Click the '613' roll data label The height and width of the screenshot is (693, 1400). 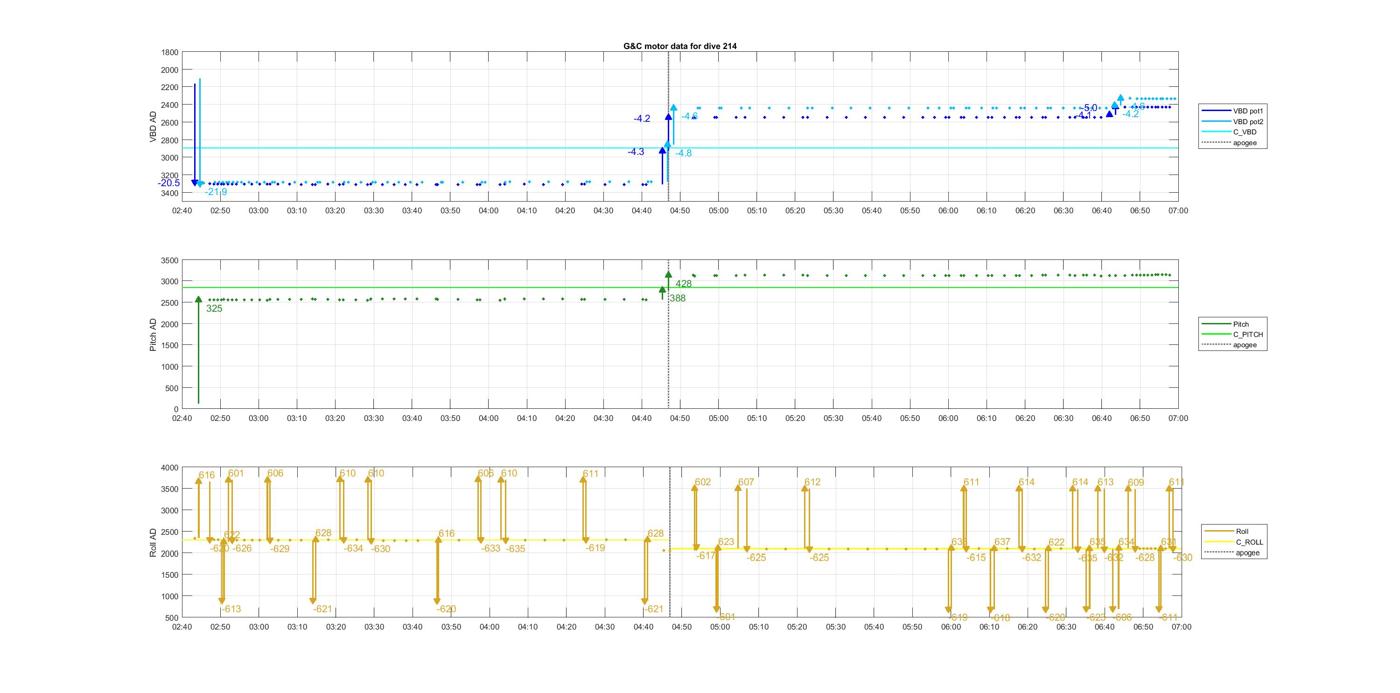click(x=1105, y=482)
